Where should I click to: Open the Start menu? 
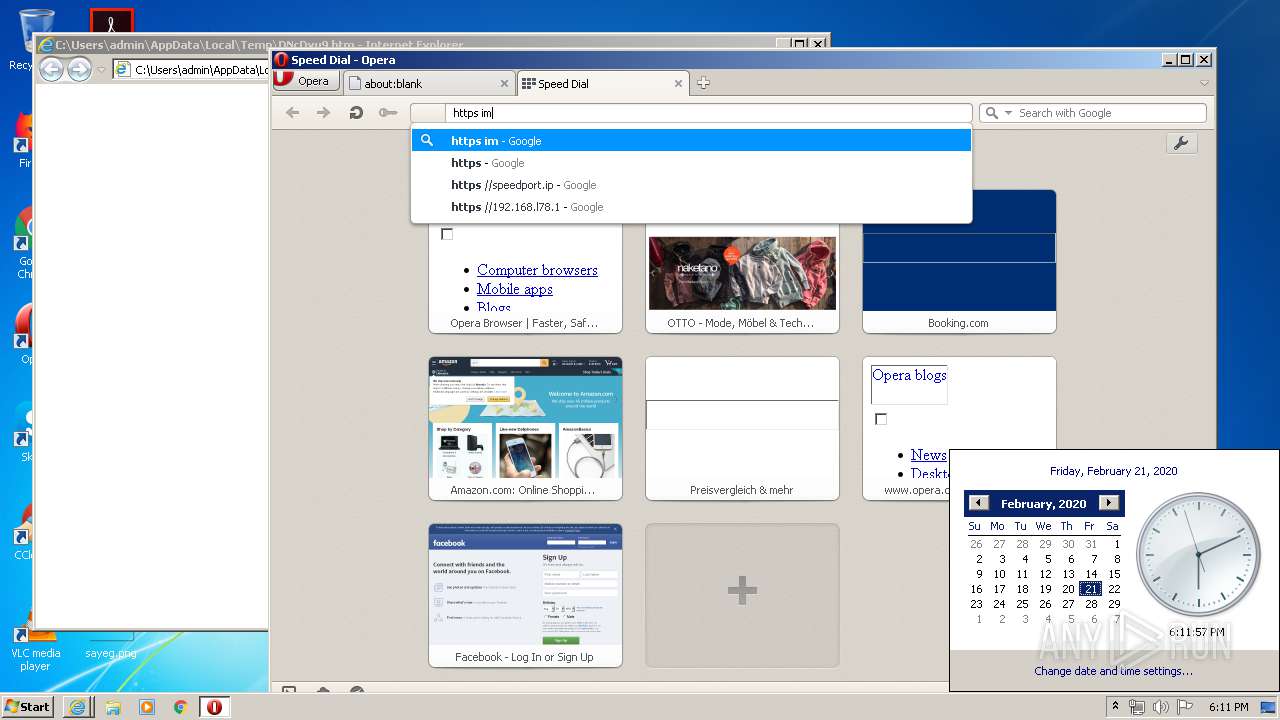coord(27,707)
